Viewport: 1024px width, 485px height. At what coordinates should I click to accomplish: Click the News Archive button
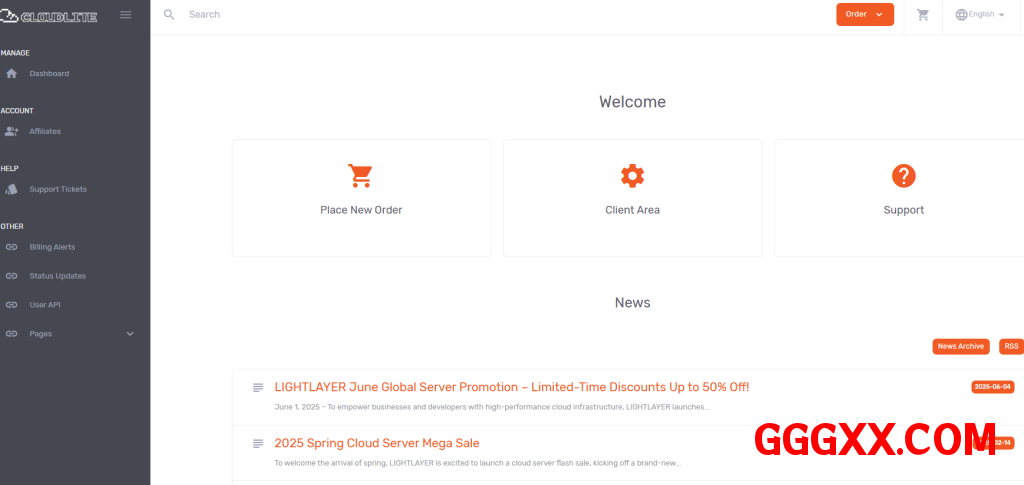(x=960, y=346)
